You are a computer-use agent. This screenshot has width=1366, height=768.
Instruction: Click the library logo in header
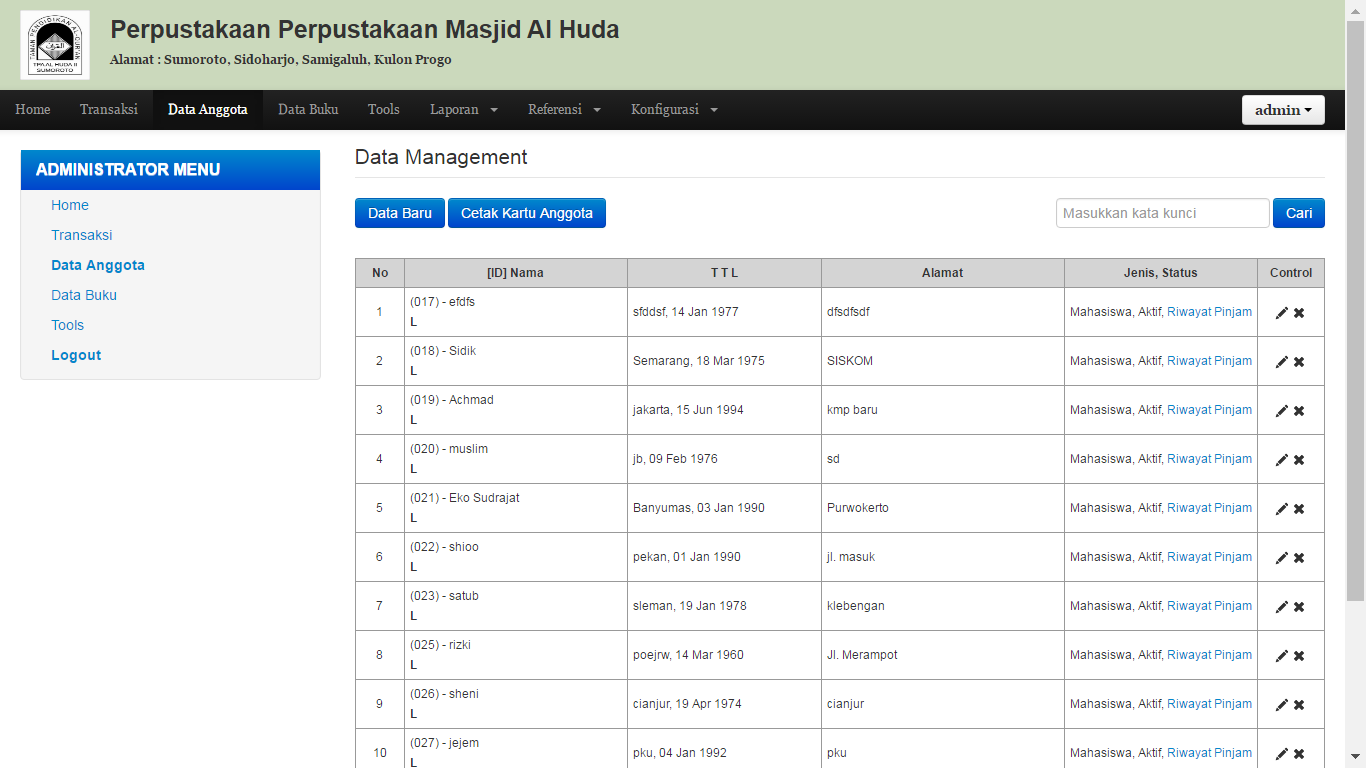tap(55, 45)
